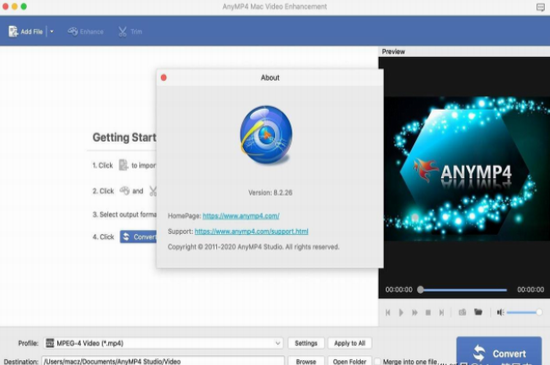The width and height of the screenshot is (550, 365).
Task: Stop playback with the stop button
Action: [x=428, y=312]
